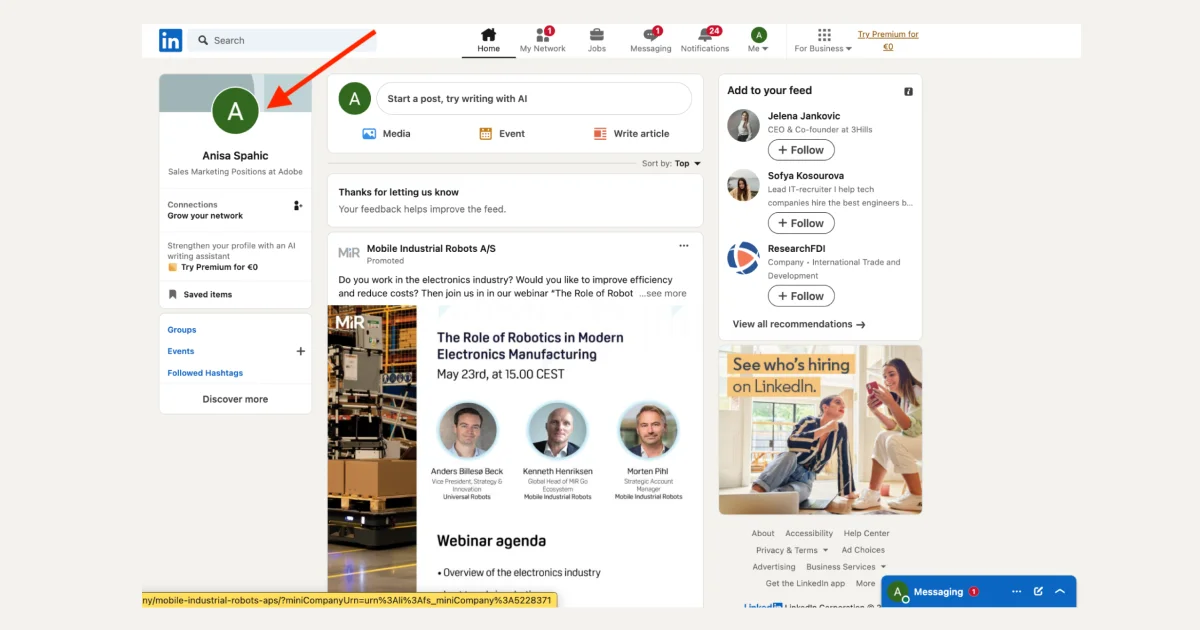Open Sofya Kosourova's profile photo
Viewport: 1200px width, 630px height.
(x=743, y=185)
